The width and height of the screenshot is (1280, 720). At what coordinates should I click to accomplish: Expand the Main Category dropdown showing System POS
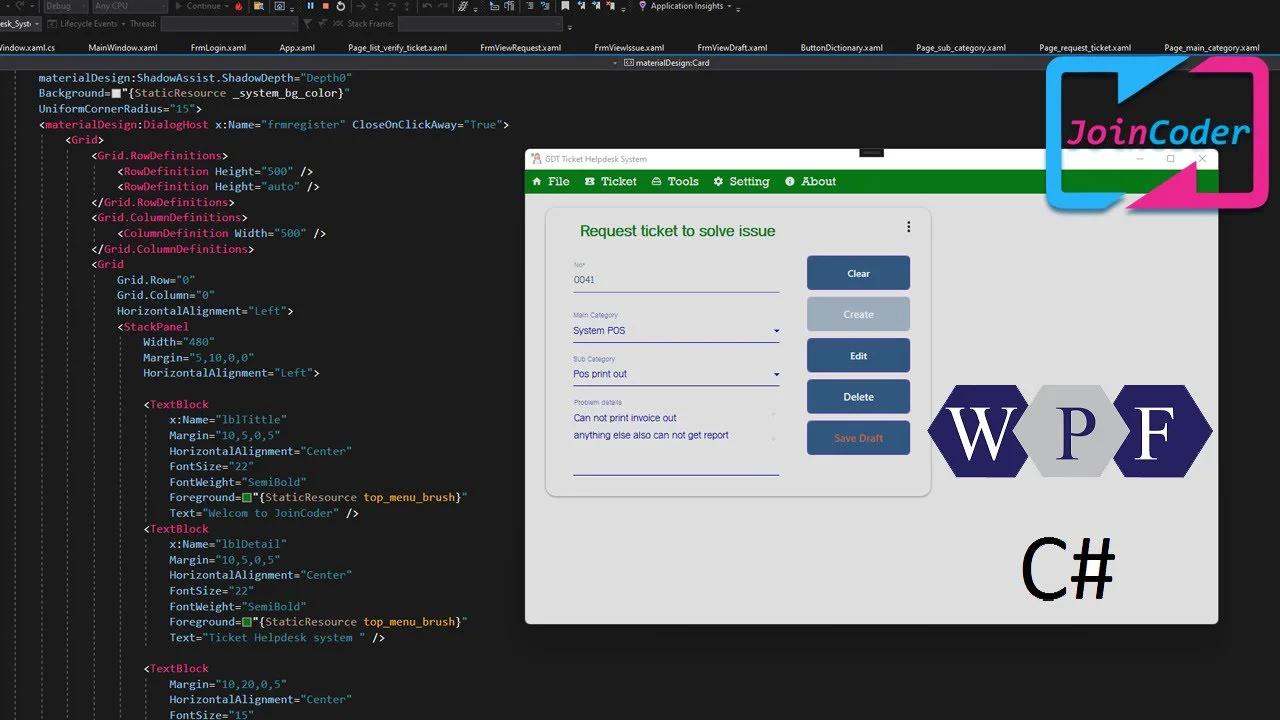pos(776,330)
